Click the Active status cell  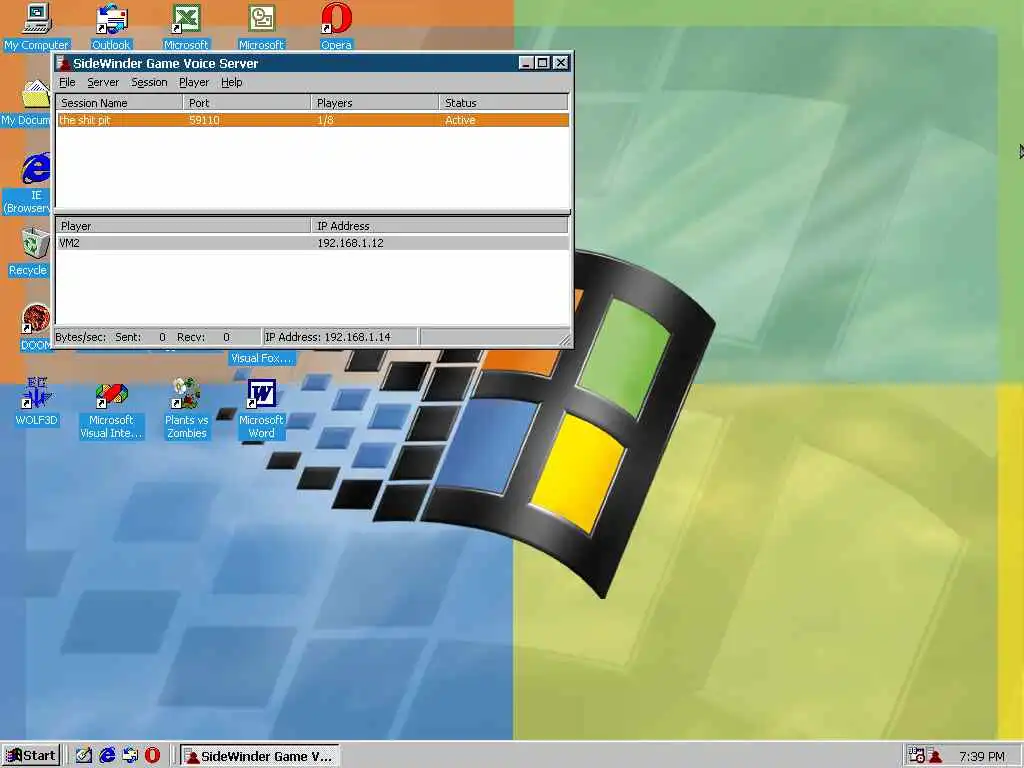pyautogui.click(x=460, y=120)
